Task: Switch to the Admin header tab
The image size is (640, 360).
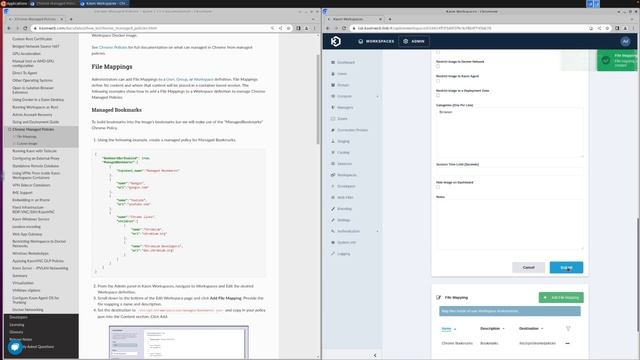Action: click(414, 41)
